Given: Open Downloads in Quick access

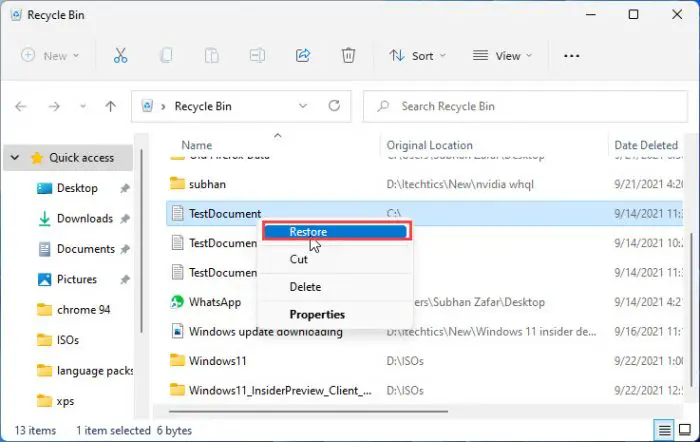Looking at the screenshot, I should pos(85,218).
